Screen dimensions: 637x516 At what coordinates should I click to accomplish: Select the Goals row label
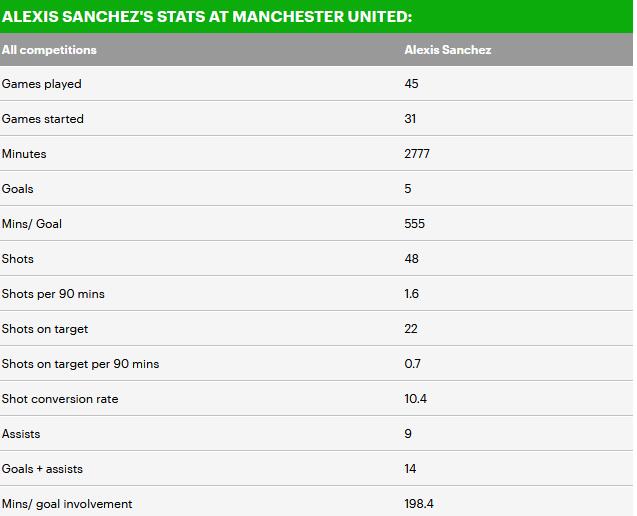[18, 189]
